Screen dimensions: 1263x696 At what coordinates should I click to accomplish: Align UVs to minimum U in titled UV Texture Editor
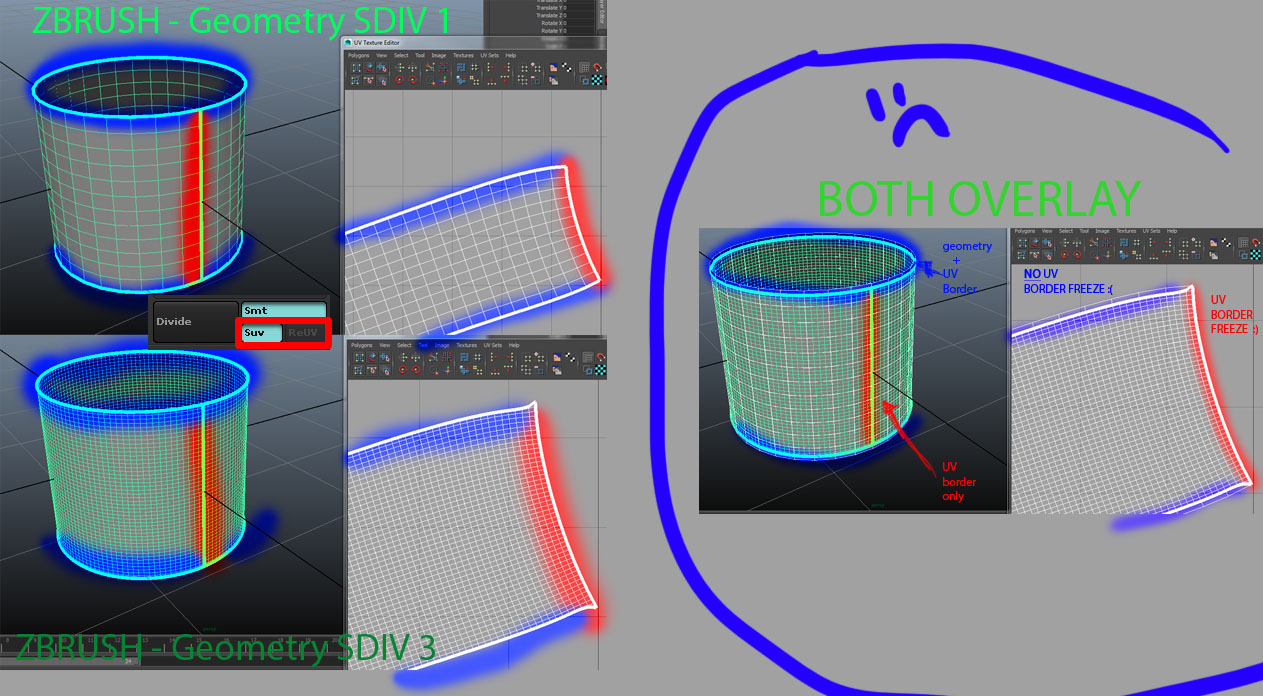491,67
